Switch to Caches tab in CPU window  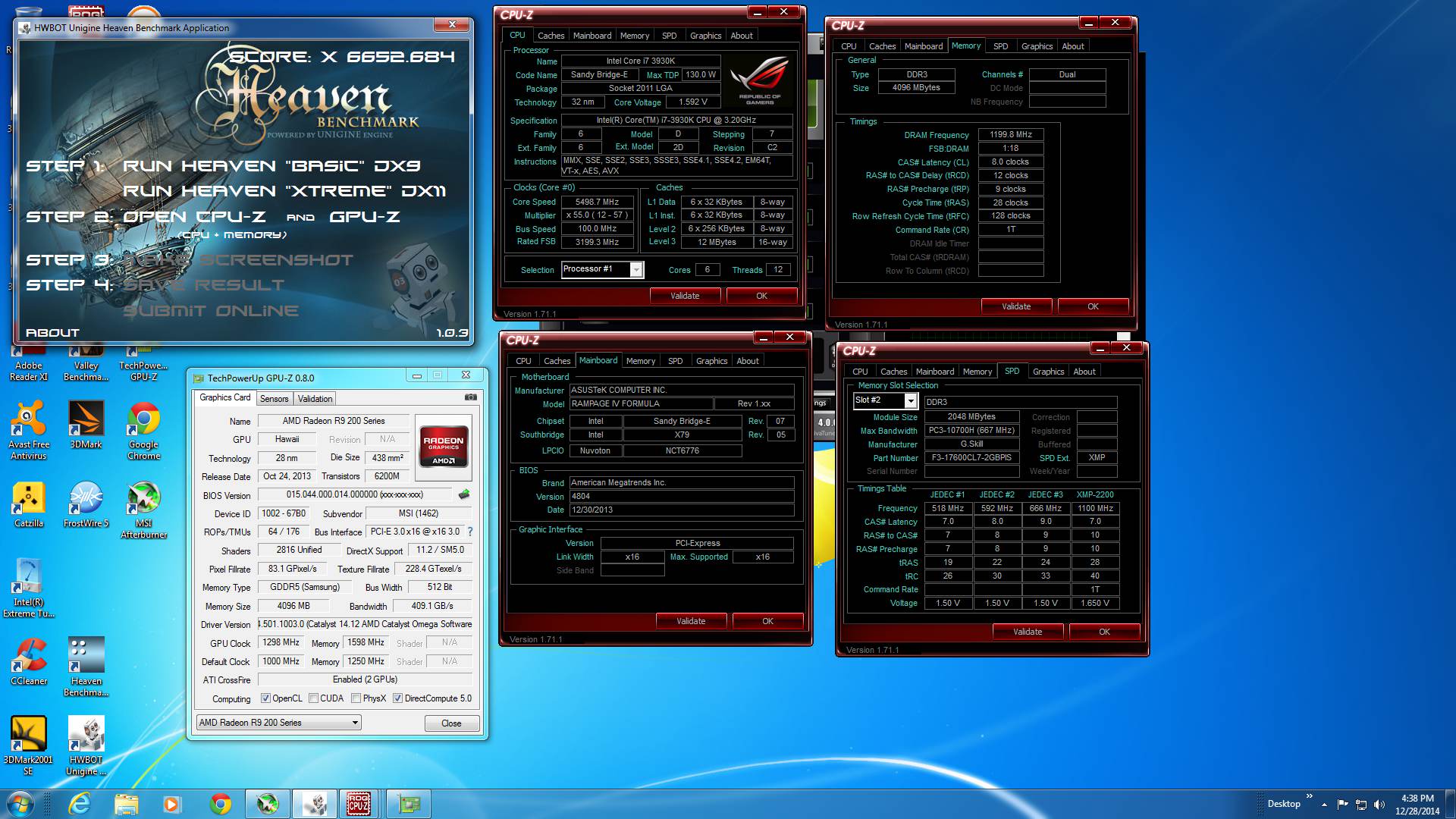(x=551, y=36)
